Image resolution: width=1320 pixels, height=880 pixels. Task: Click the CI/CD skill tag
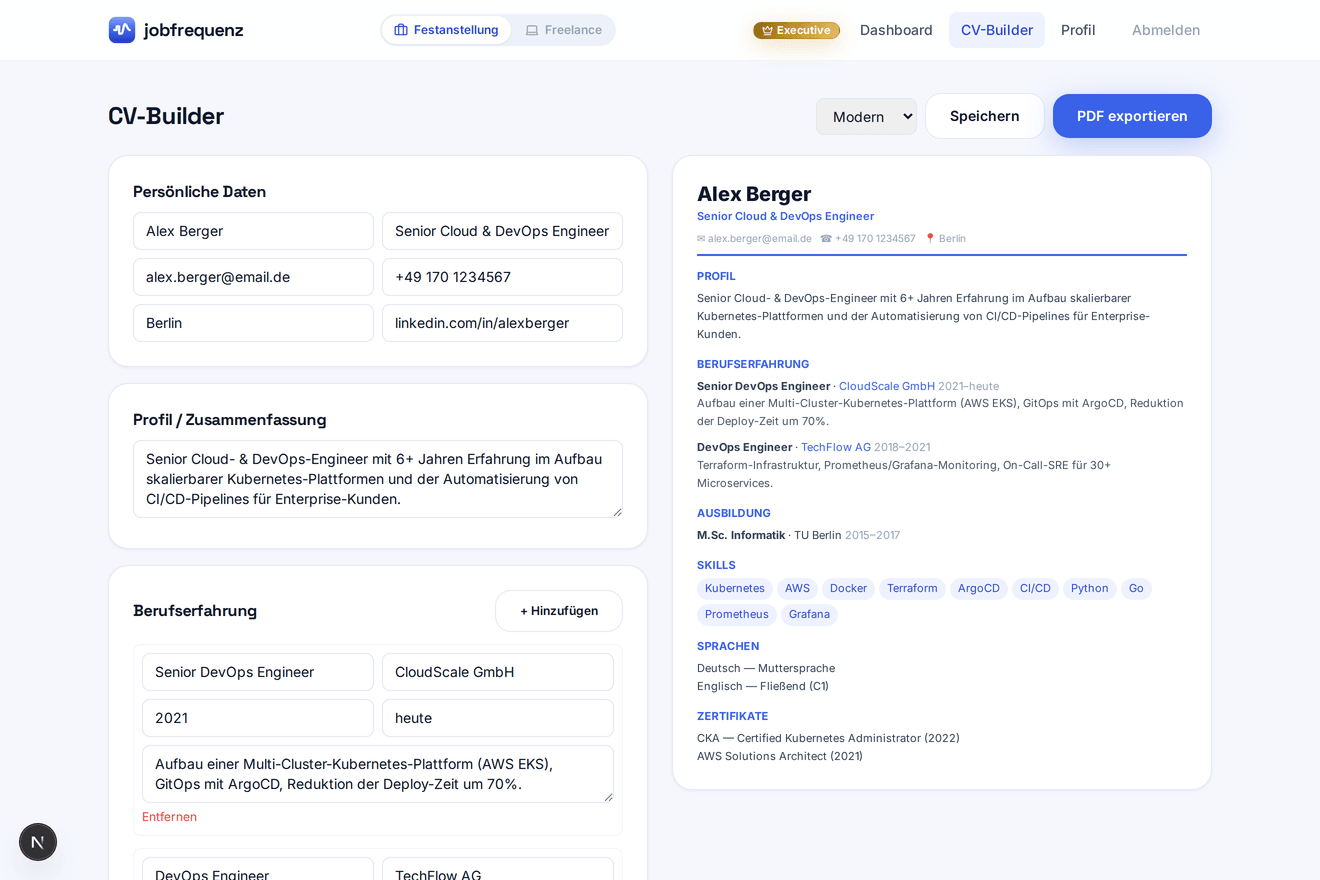point(1035,589)
